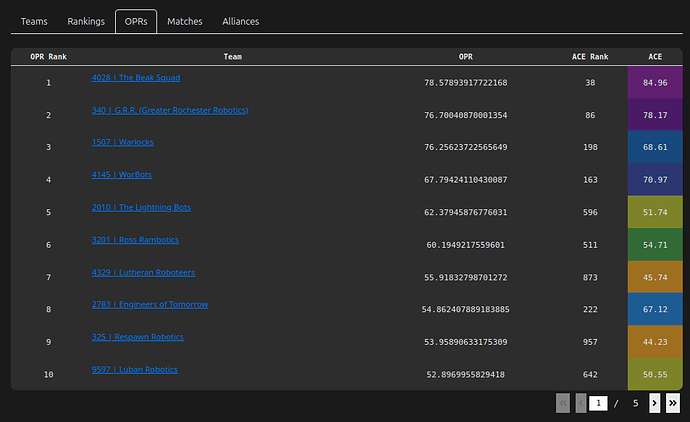The width and height of the screenshot is (690, 422).
Task: Click the first page double arrow
Action: (x=563, y=403)
